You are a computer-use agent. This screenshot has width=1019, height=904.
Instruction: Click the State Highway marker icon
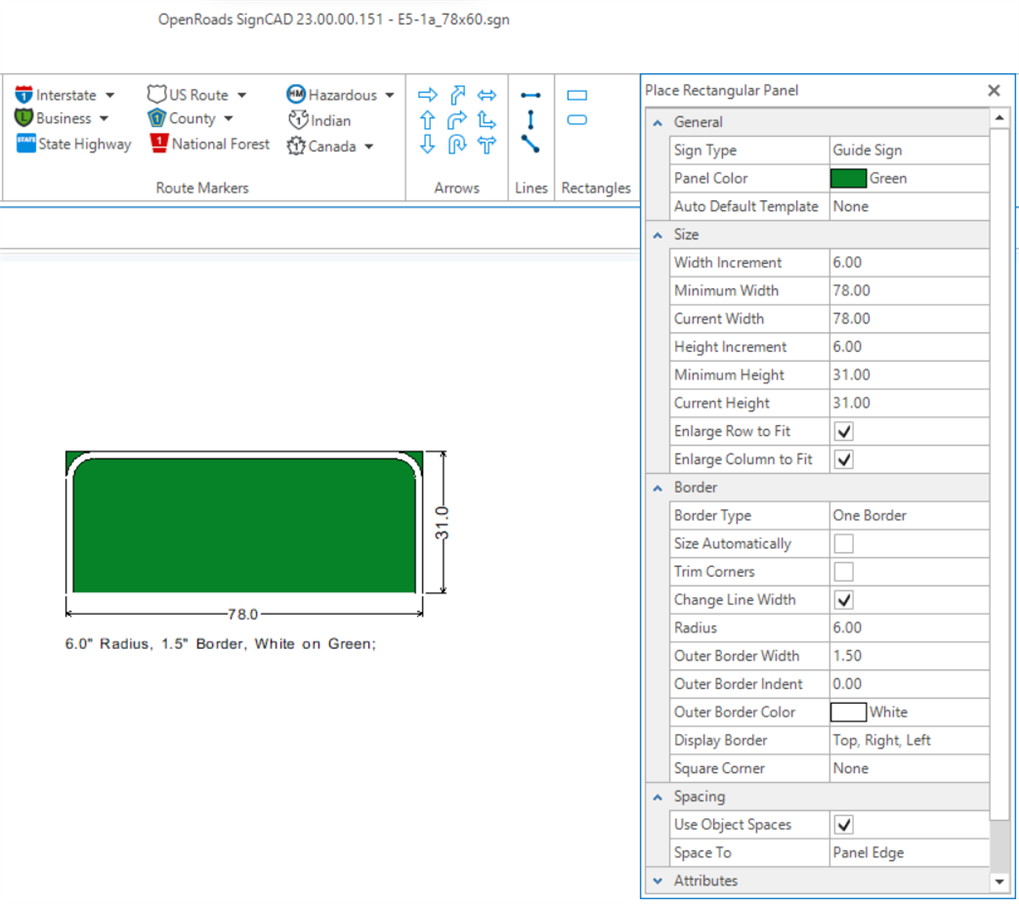(x=26, y=144)
